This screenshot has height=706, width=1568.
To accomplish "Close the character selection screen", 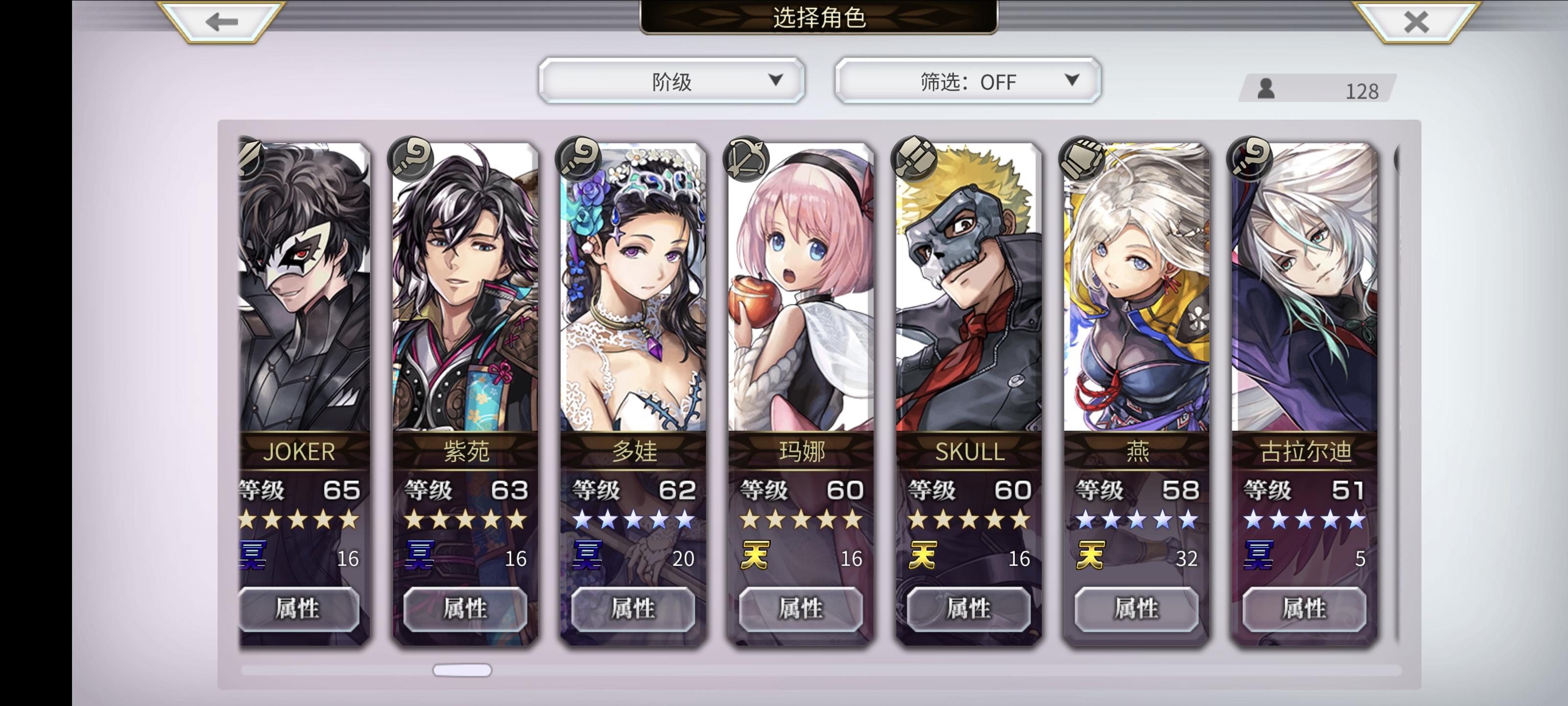I will point(1416,22).
